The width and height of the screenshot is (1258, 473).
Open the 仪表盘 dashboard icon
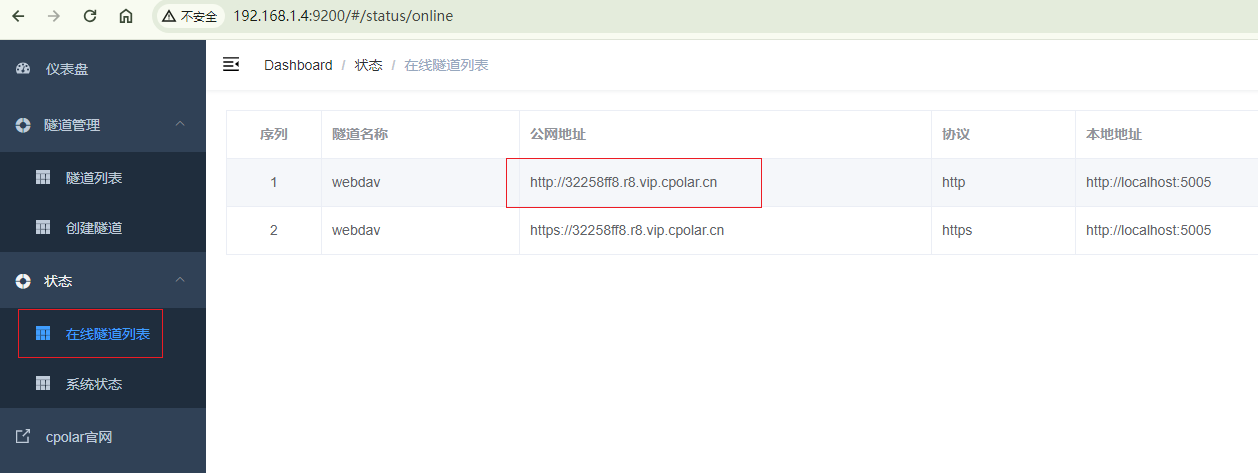pos(23,69)
